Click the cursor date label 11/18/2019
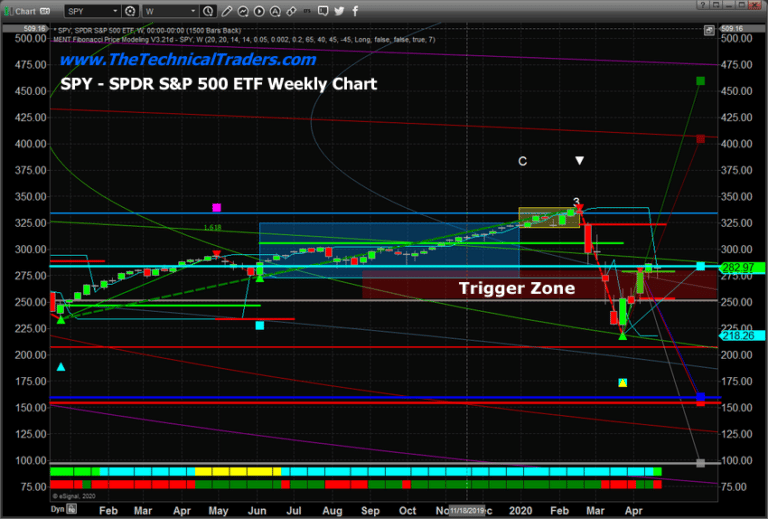This screenshot has height=519, width=768. 467,510
